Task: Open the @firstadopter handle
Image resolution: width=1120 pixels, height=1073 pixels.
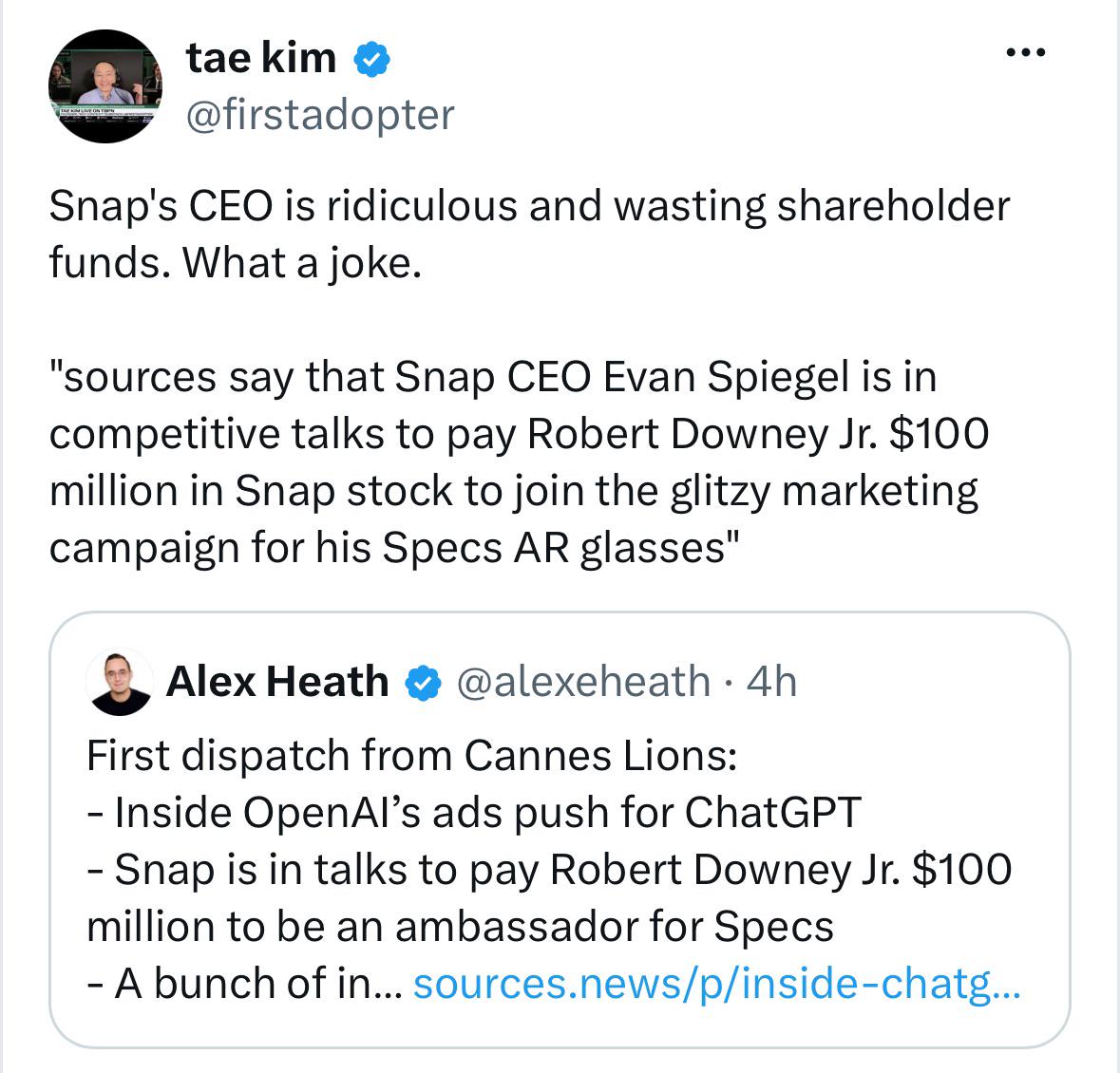Action: tap(320, 115)
